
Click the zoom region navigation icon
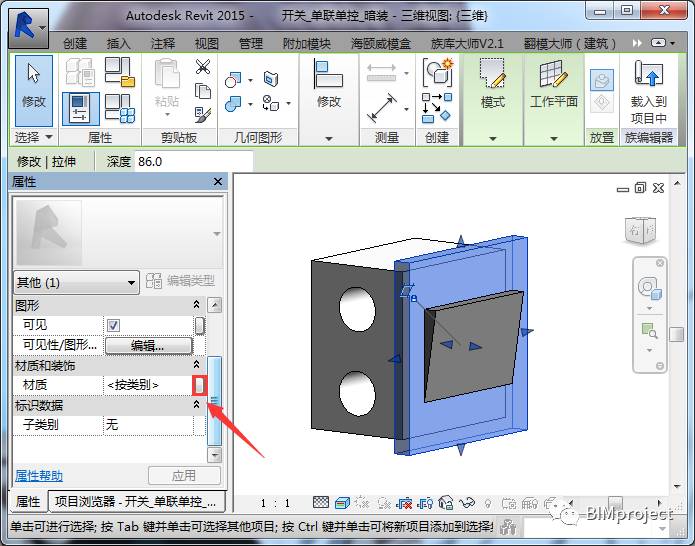point(649,331)
